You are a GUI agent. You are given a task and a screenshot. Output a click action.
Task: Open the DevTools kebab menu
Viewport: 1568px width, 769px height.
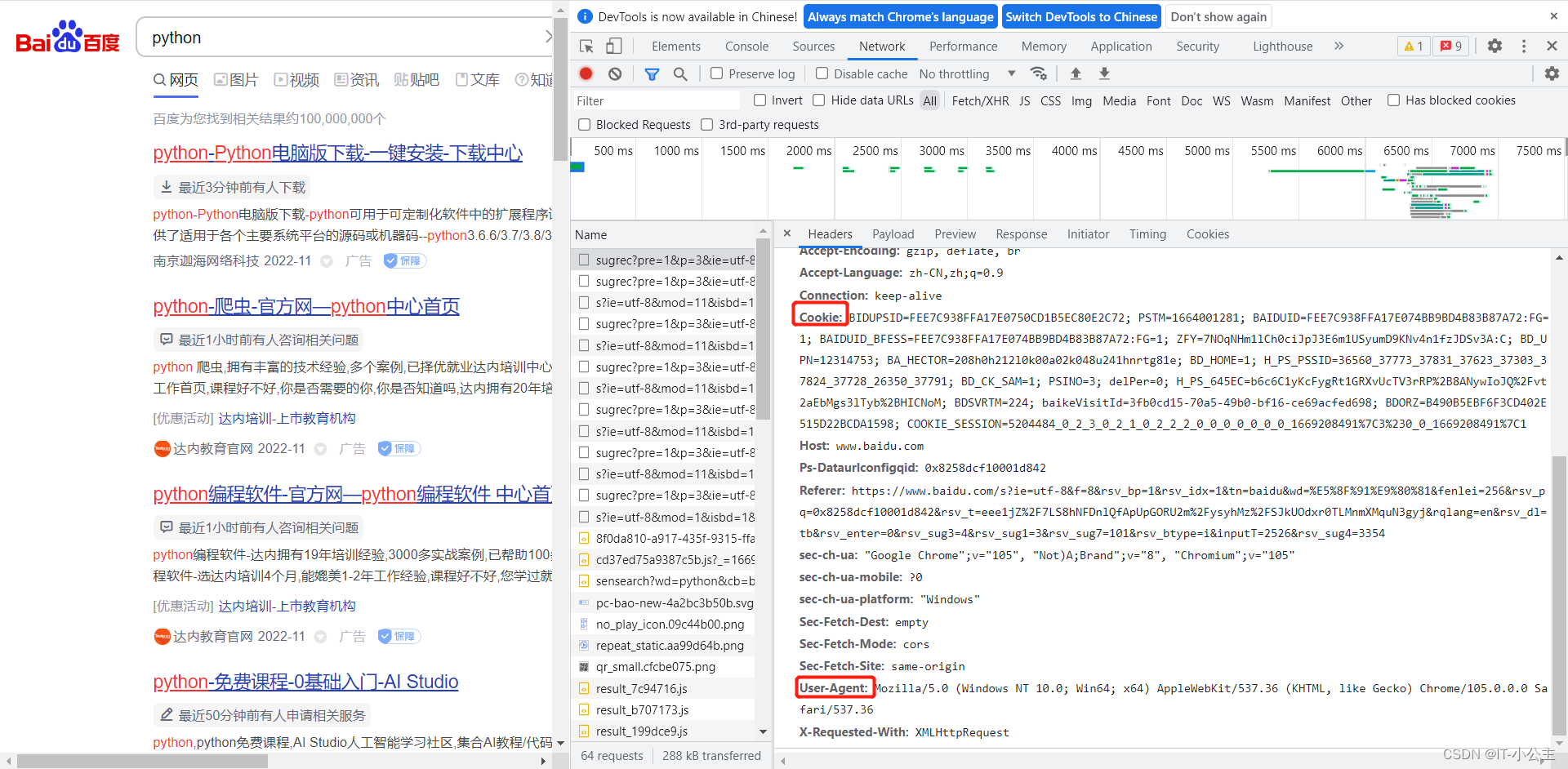point(1524,47)
